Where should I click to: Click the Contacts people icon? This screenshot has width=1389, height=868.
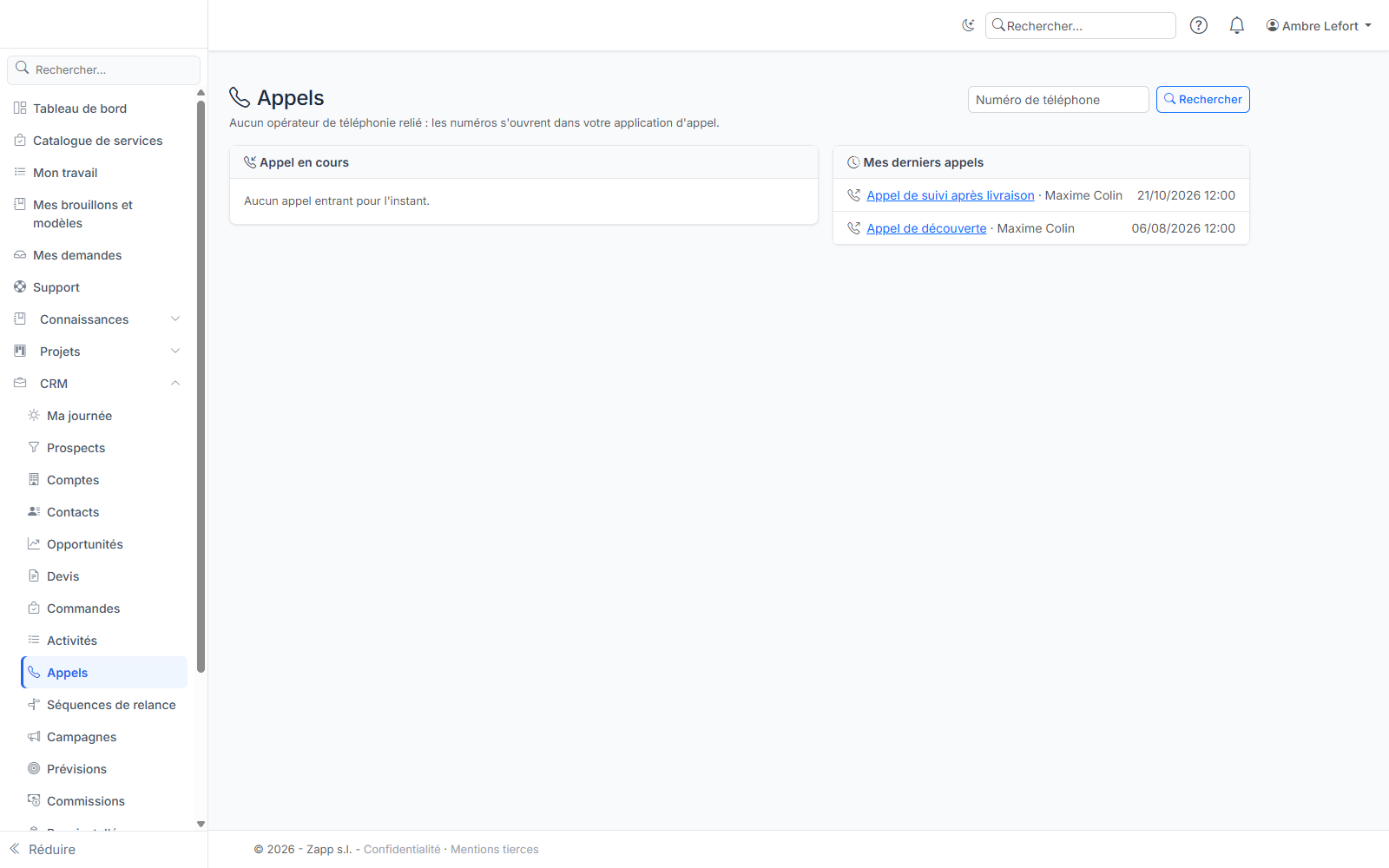(34, 512)
